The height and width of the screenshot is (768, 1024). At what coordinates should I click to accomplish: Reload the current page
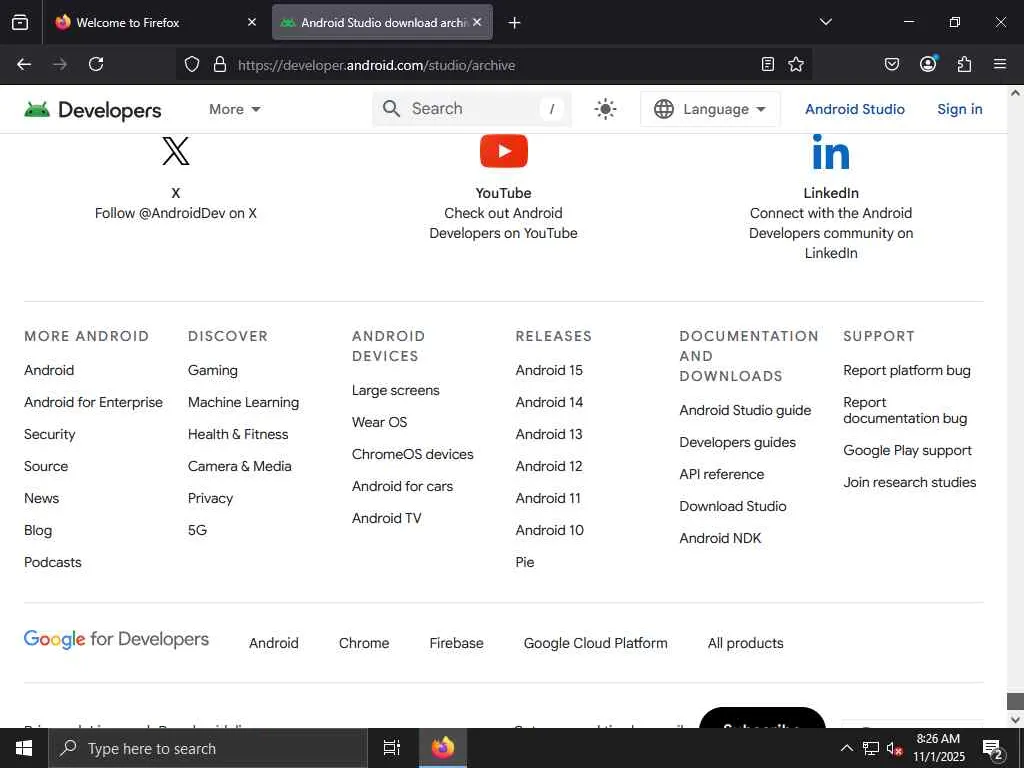click(x=96, y=64)
